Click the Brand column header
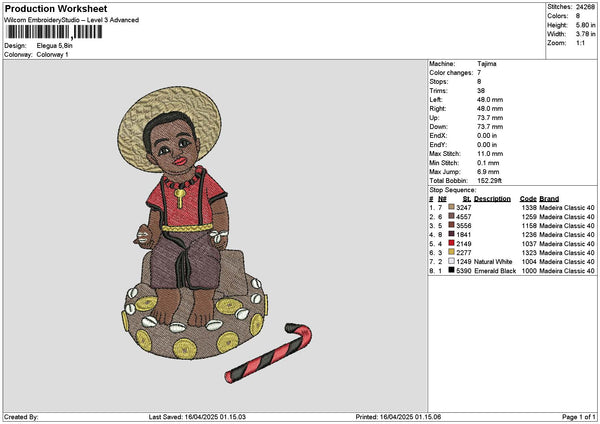This screenshot has height=424, width=600. (549, 199)
